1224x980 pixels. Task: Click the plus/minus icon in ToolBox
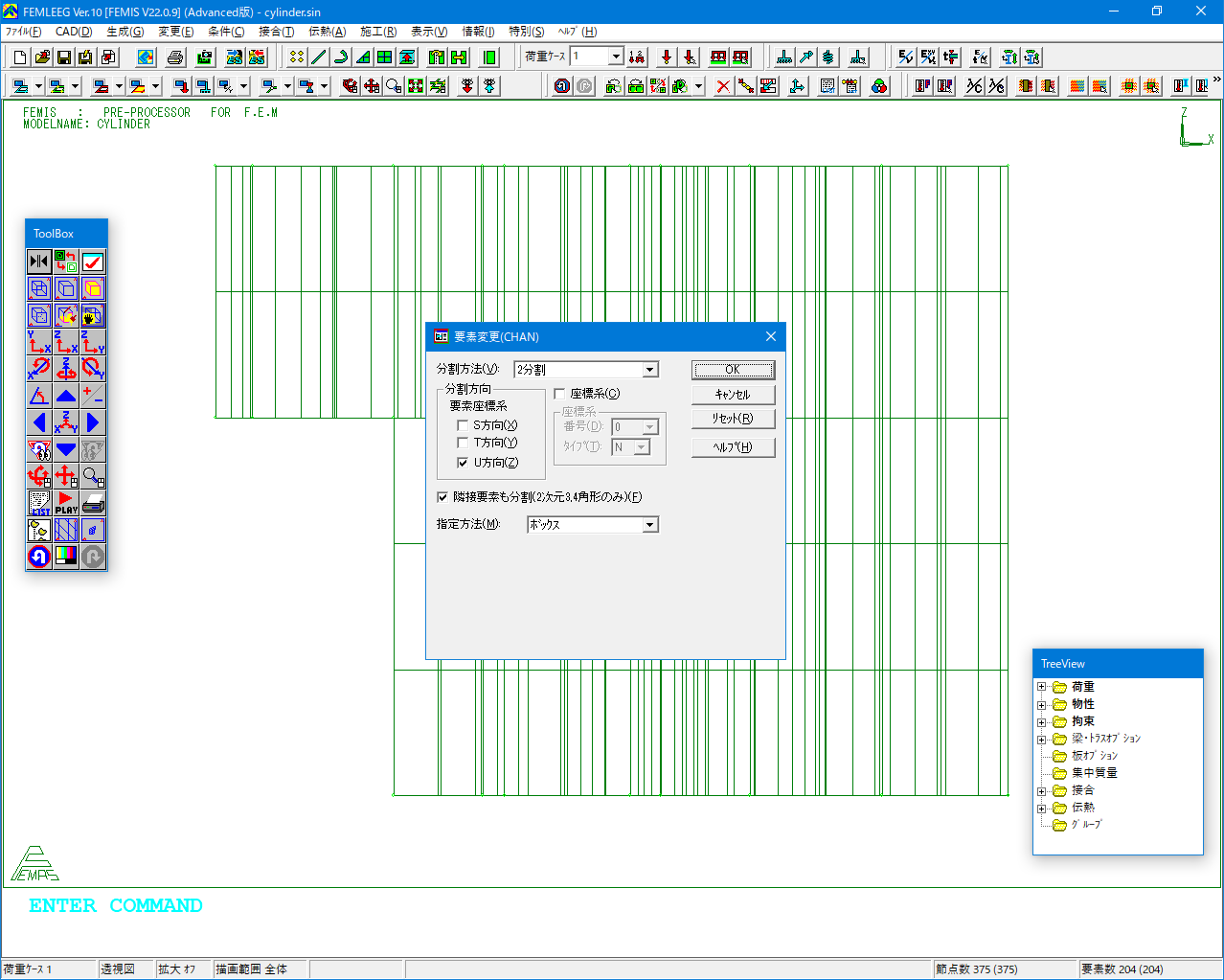point(93,396)
